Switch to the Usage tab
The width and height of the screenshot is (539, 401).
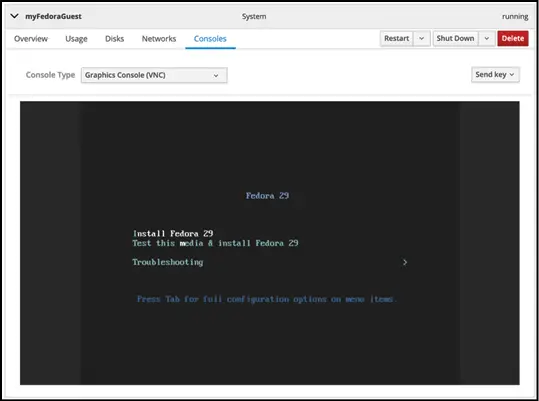click(x=76, y=39)
